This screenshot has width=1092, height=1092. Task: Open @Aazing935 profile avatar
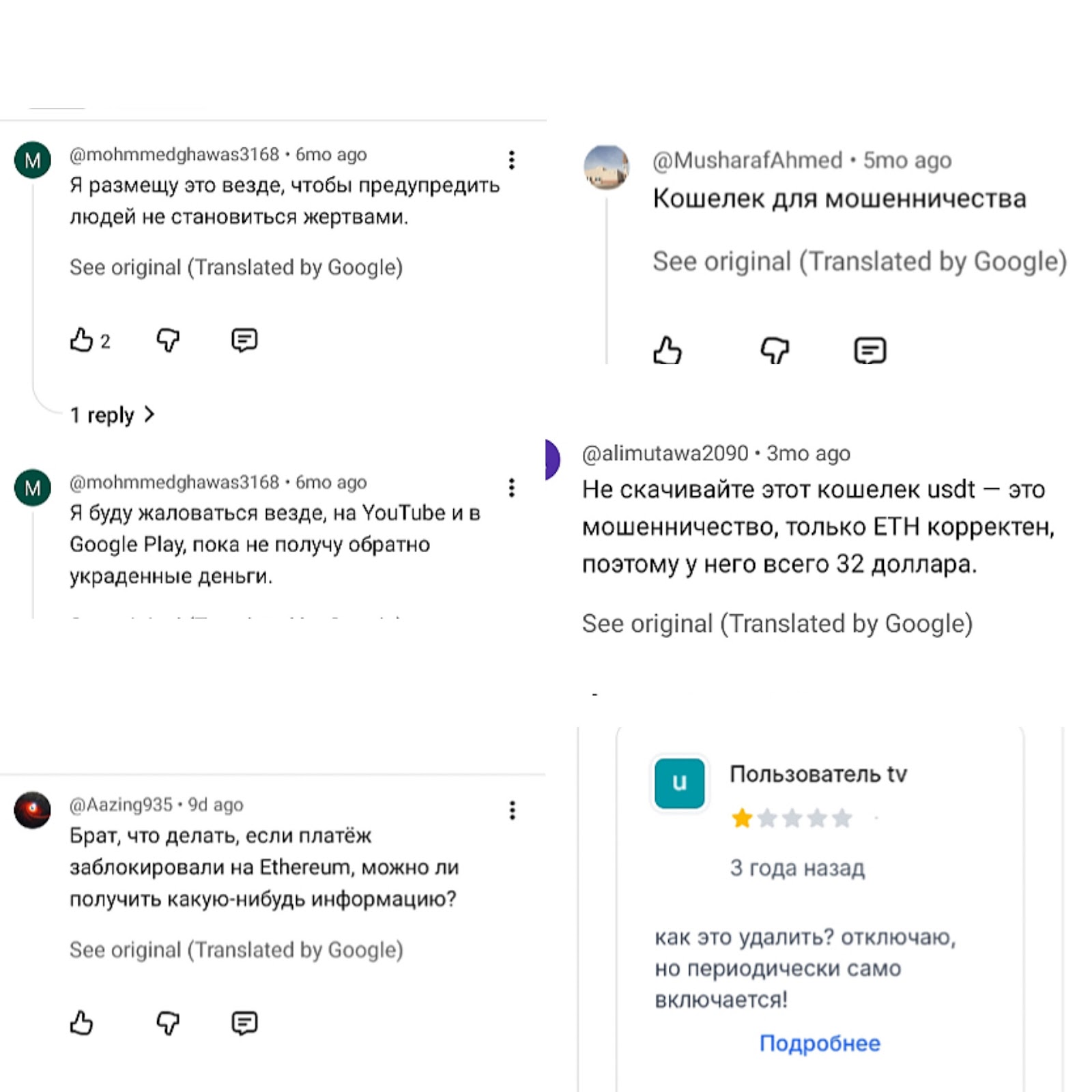coord(33,810)
